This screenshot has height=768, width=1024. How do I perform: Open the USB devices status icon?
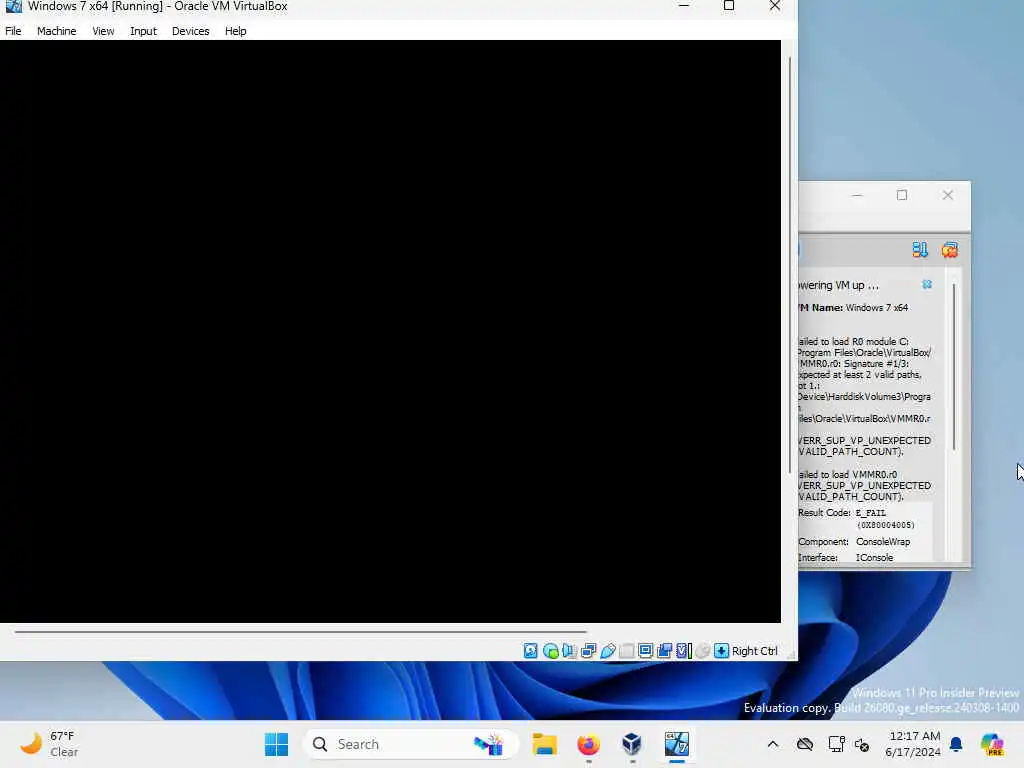pyautogui.click(x=607, y=650)
